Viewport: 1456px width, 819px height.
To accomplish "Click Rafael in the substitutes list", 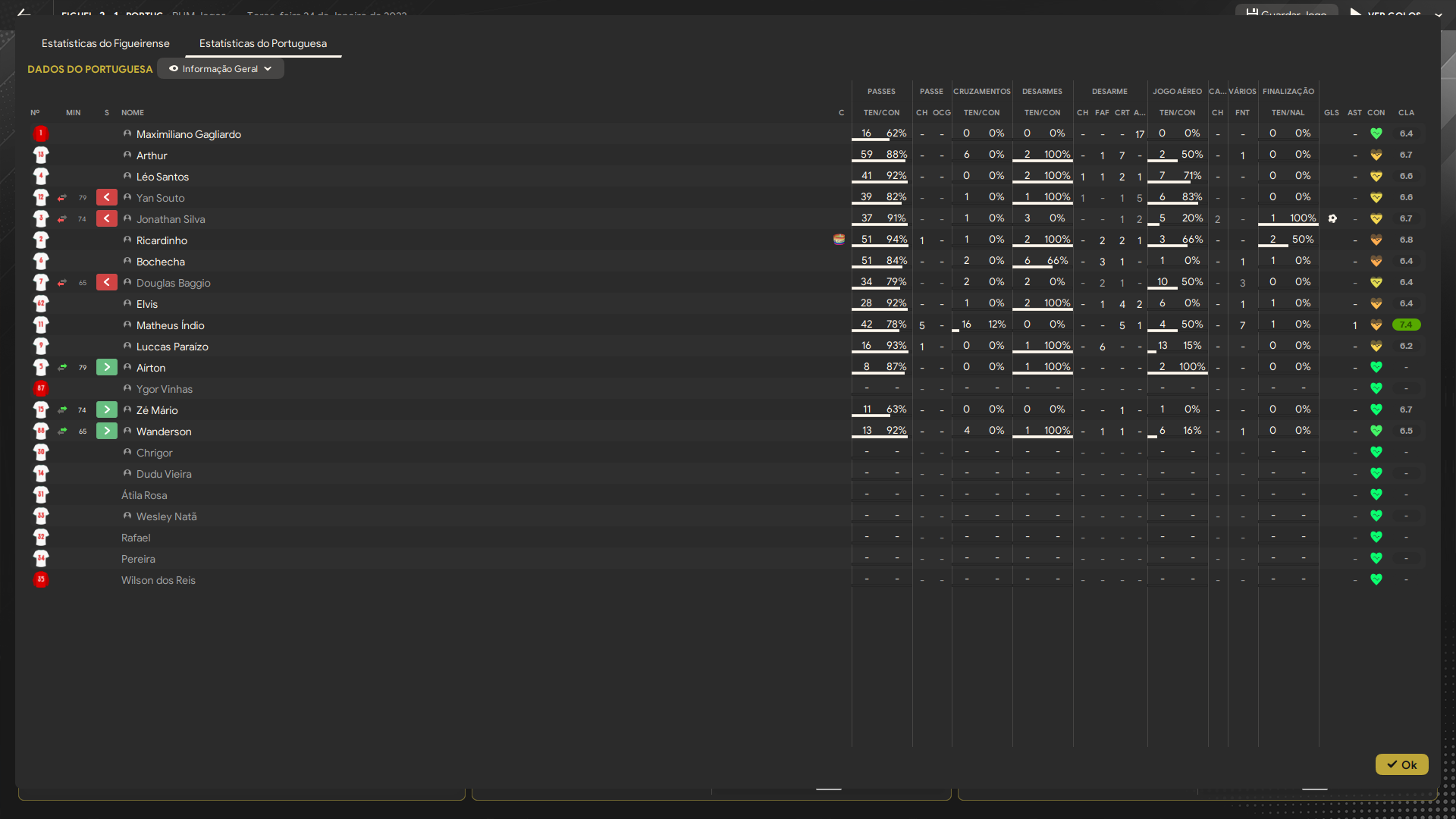I will coord(136,538).
